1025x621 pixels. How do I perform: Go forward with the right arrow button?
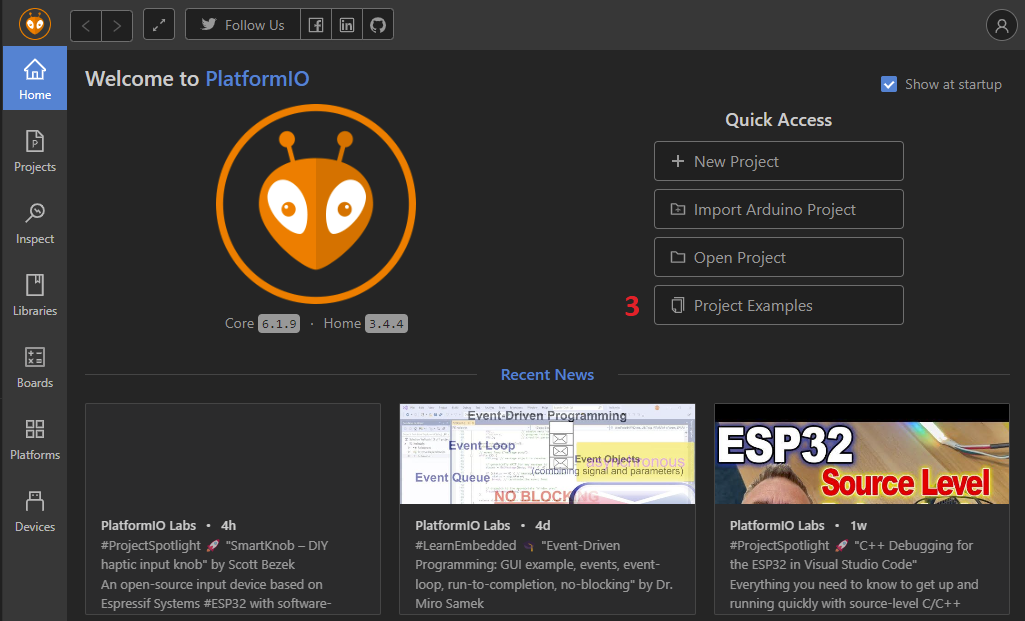point(117,25)
